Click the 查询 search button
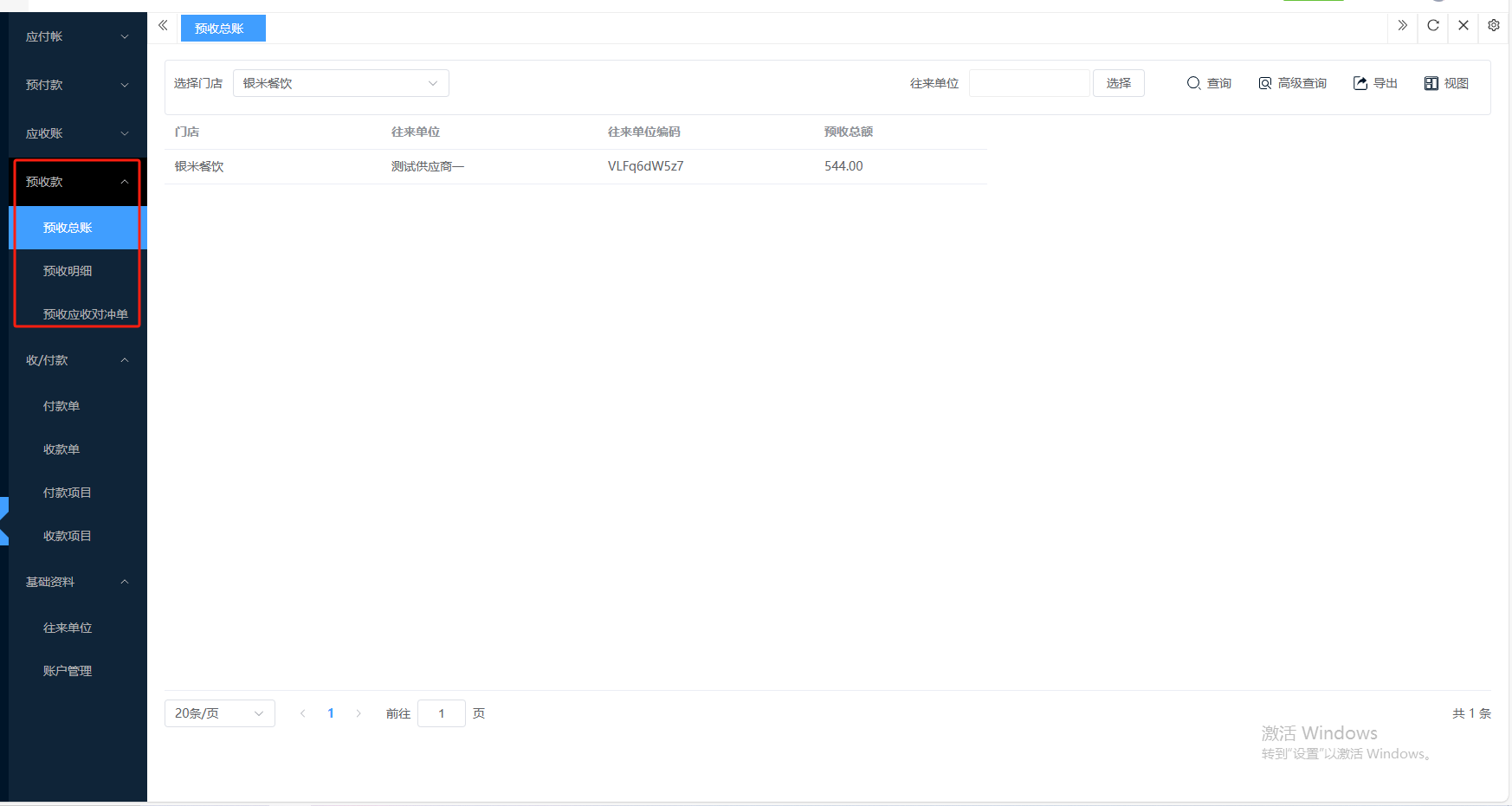Screen dimensions: 1512x806 tap(1209, 83)
